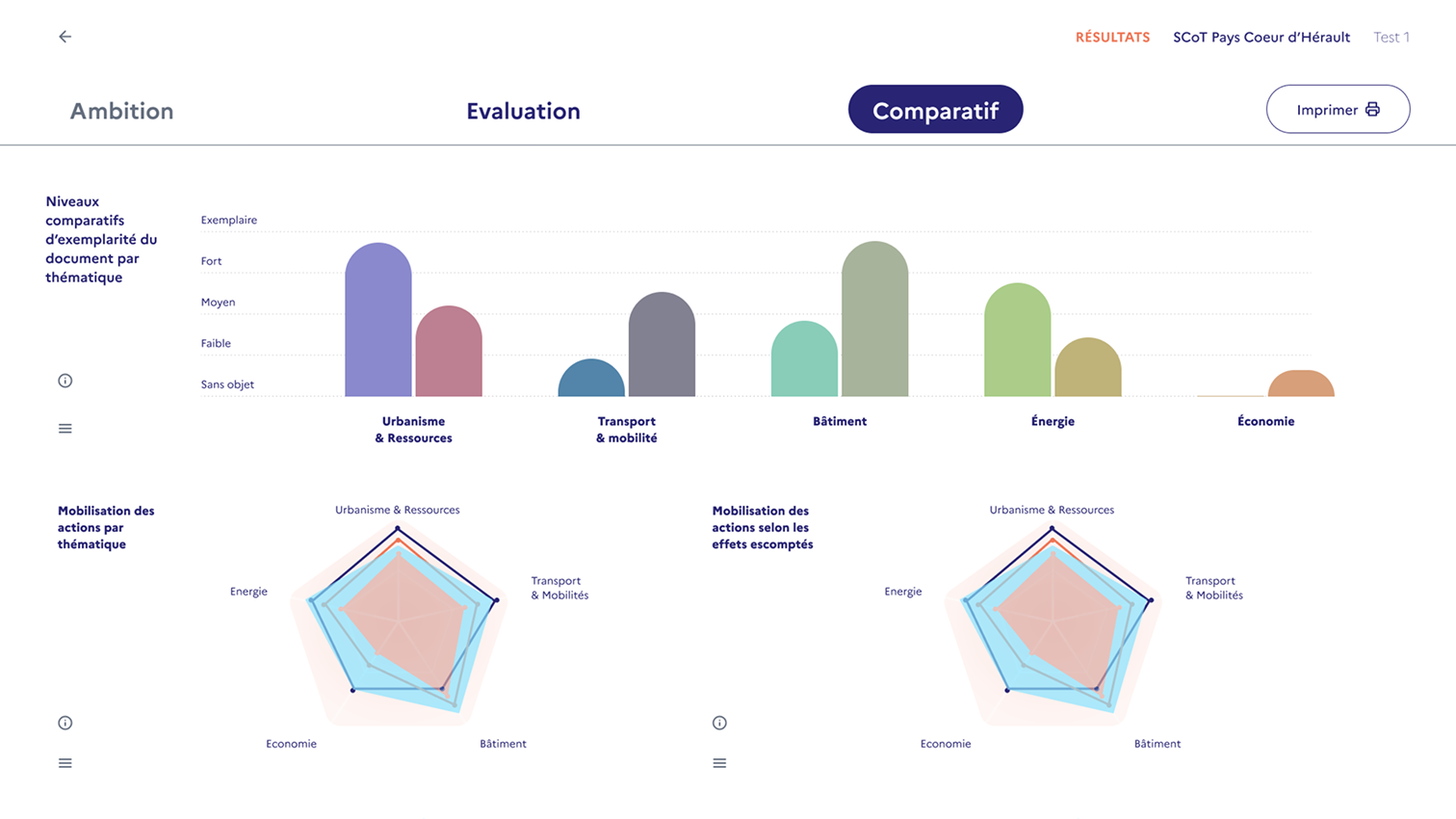This screenshot has height=819, width=1456.
Task: Open hamburger menu for effets escomptés radar
Action: point(719,763)
